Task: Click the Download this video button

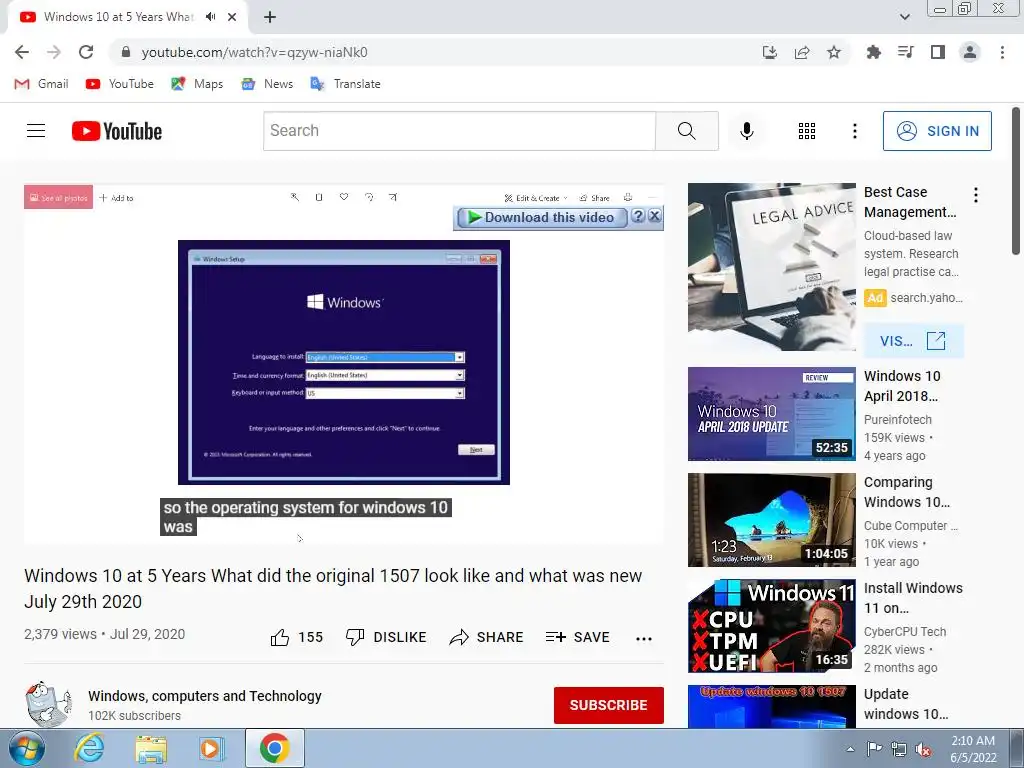Action: point(541,217)
